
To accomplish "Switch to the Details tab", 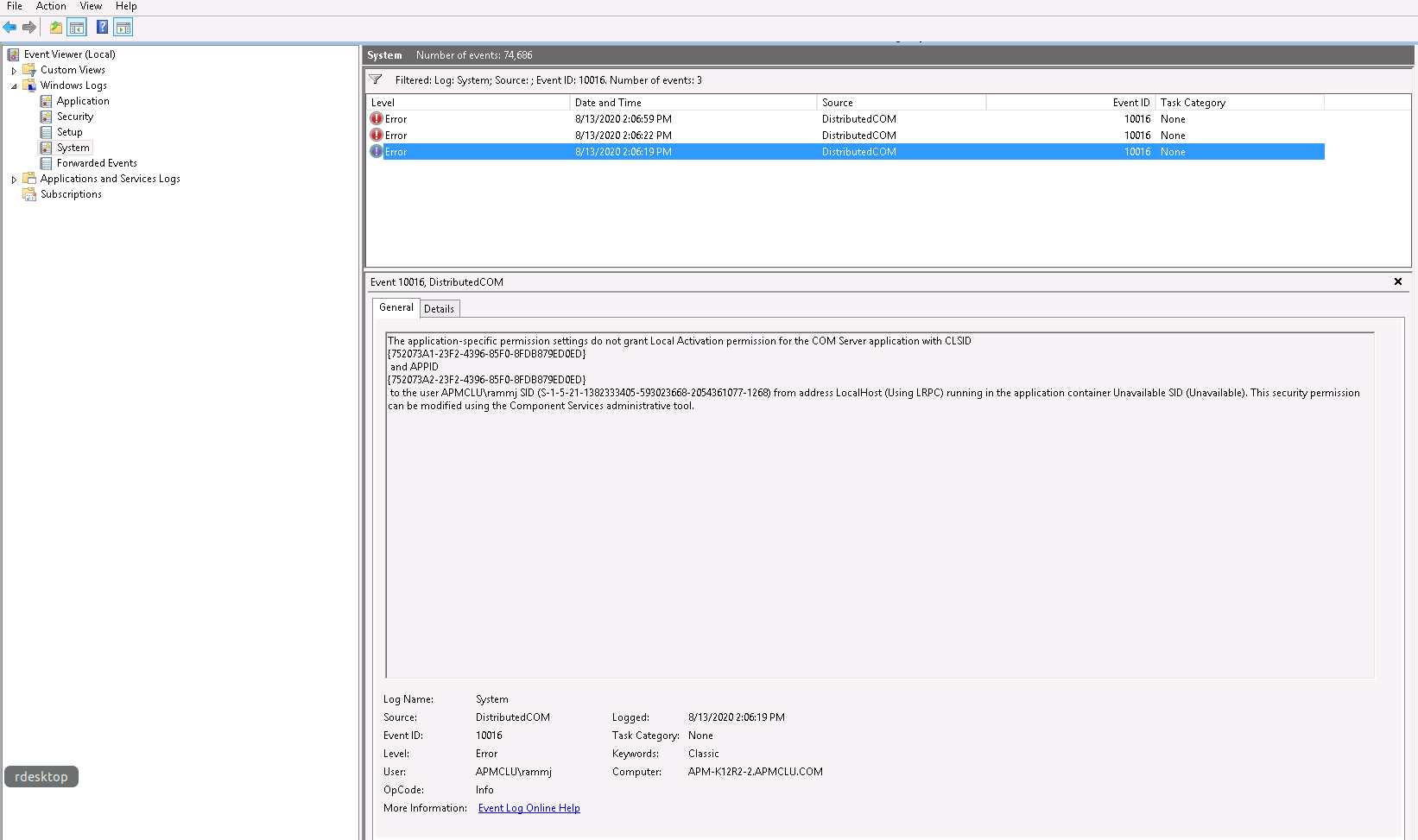I will [439, 309].
